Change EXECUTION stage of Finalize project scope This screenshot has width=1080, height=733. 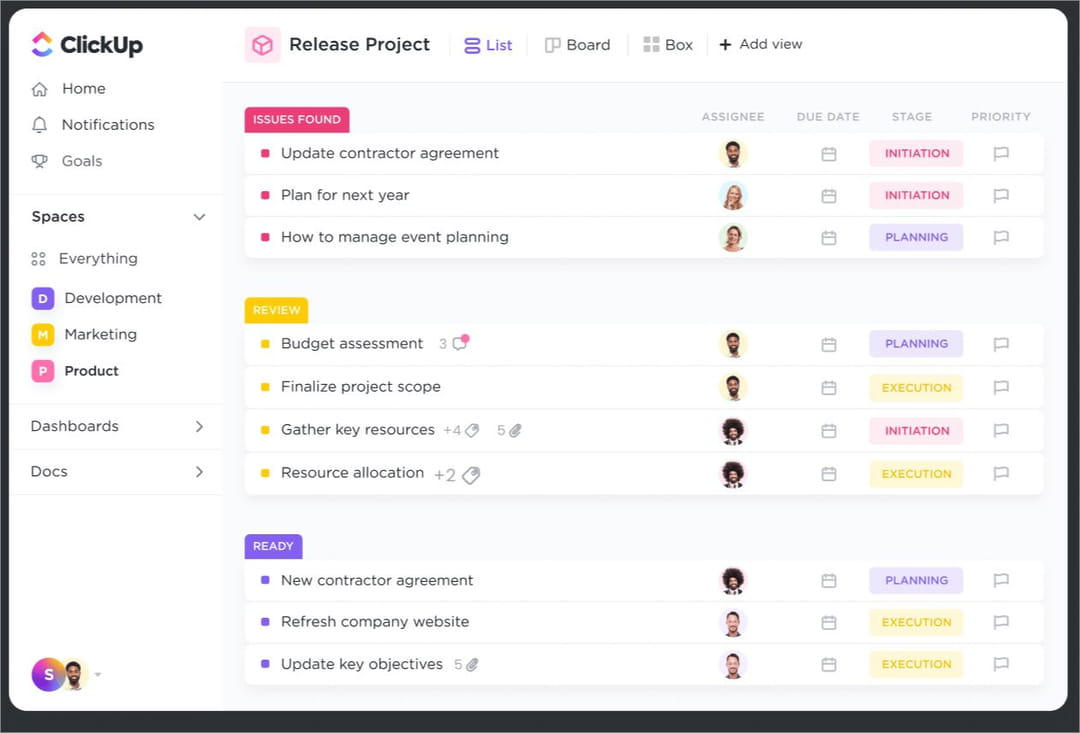[916, 388]
